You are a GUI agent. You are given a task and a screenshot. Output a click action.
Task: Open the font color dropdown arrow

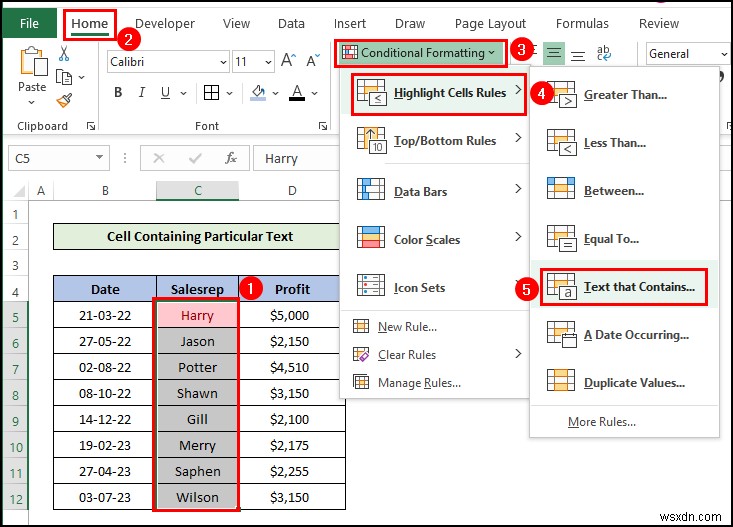[315, 93]
